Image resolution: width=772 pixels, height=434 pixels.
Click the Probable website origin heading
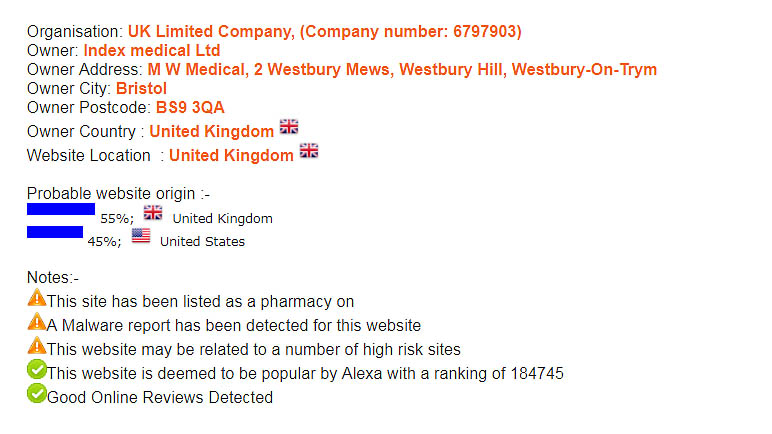[x=118, y=193]
